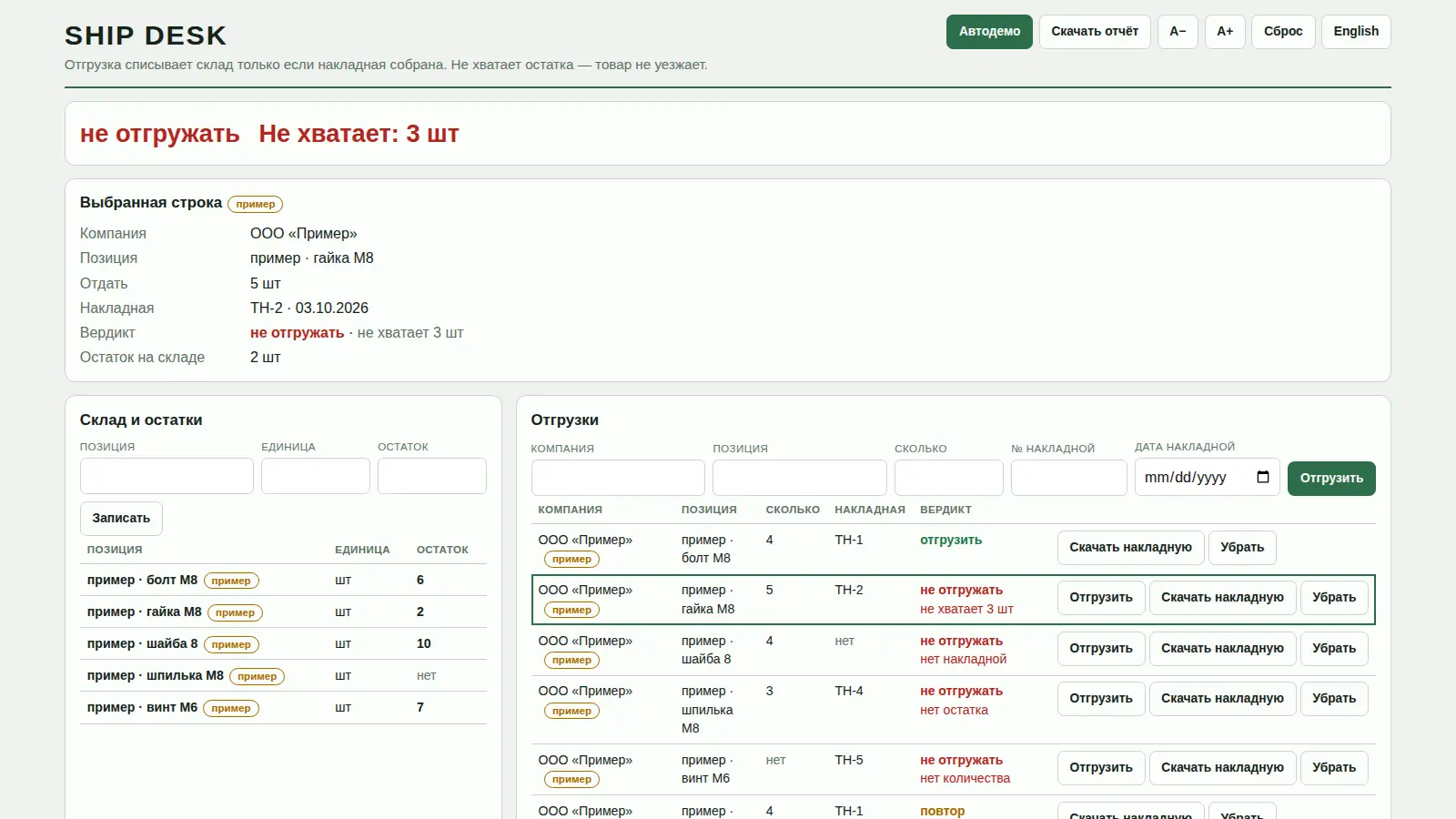Download the waybill for the ТН-2 row
Viewport: 1456px width, 819px height.
coord(1222,598)
